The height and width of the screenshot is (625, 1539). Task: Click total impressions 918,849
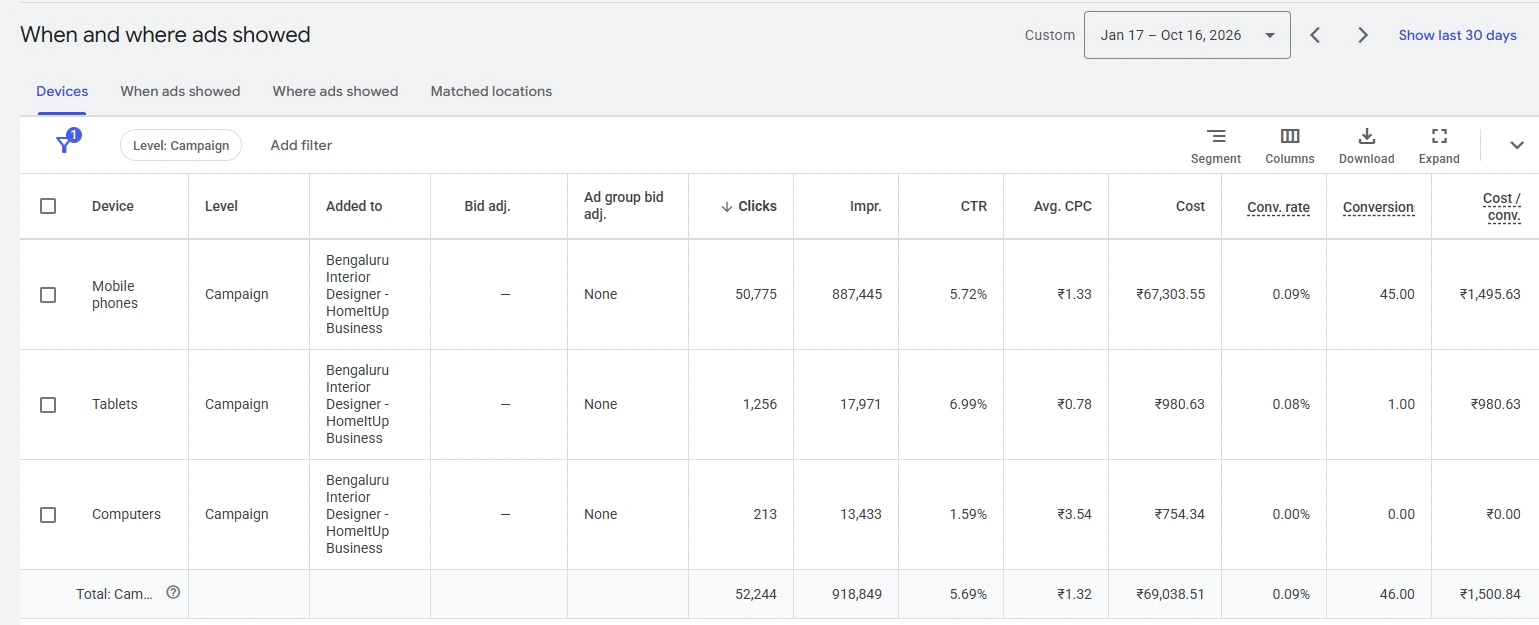(857, 594)
